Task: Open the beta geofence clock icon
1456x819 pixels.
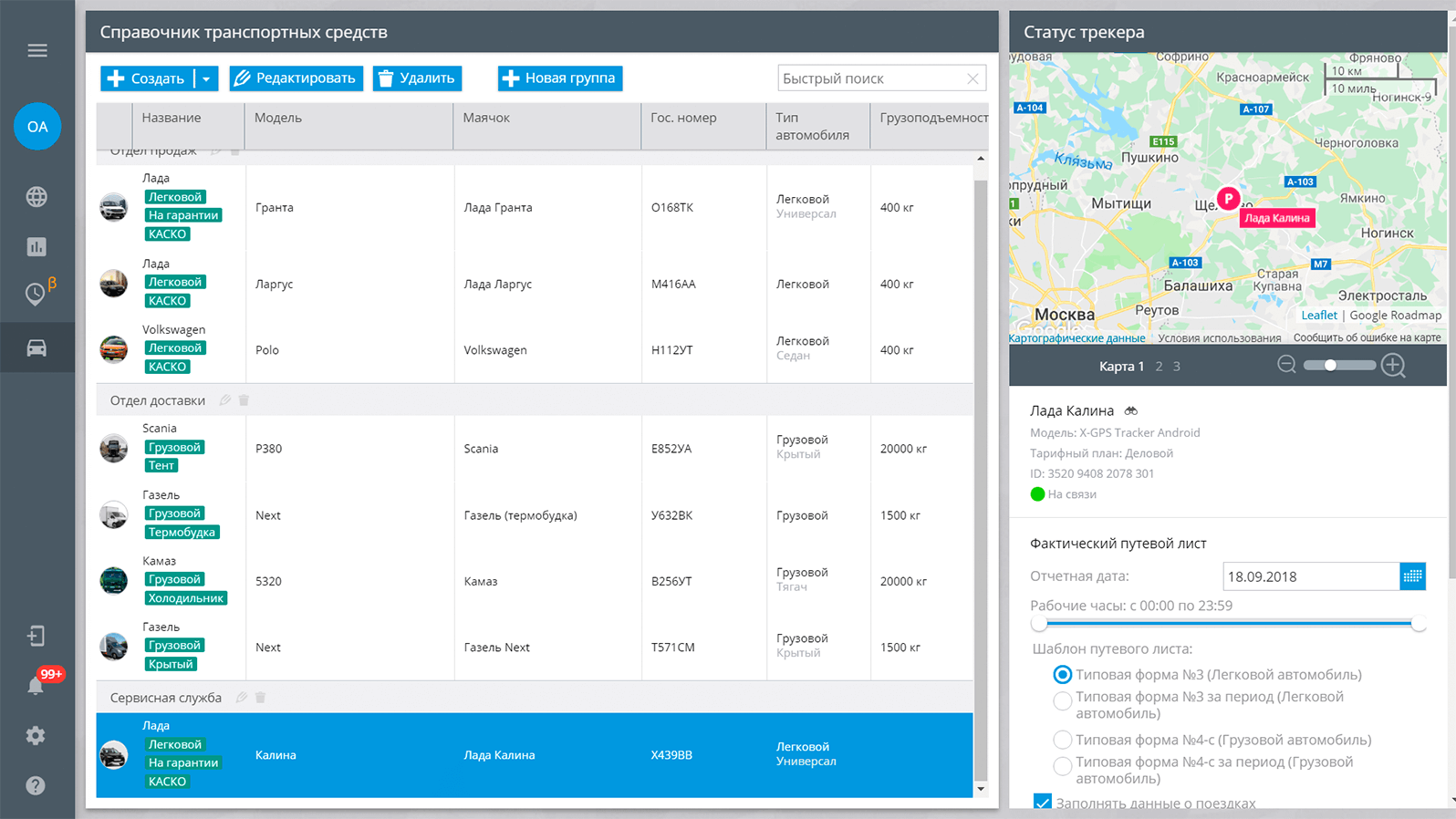Action: coord(36,294)
